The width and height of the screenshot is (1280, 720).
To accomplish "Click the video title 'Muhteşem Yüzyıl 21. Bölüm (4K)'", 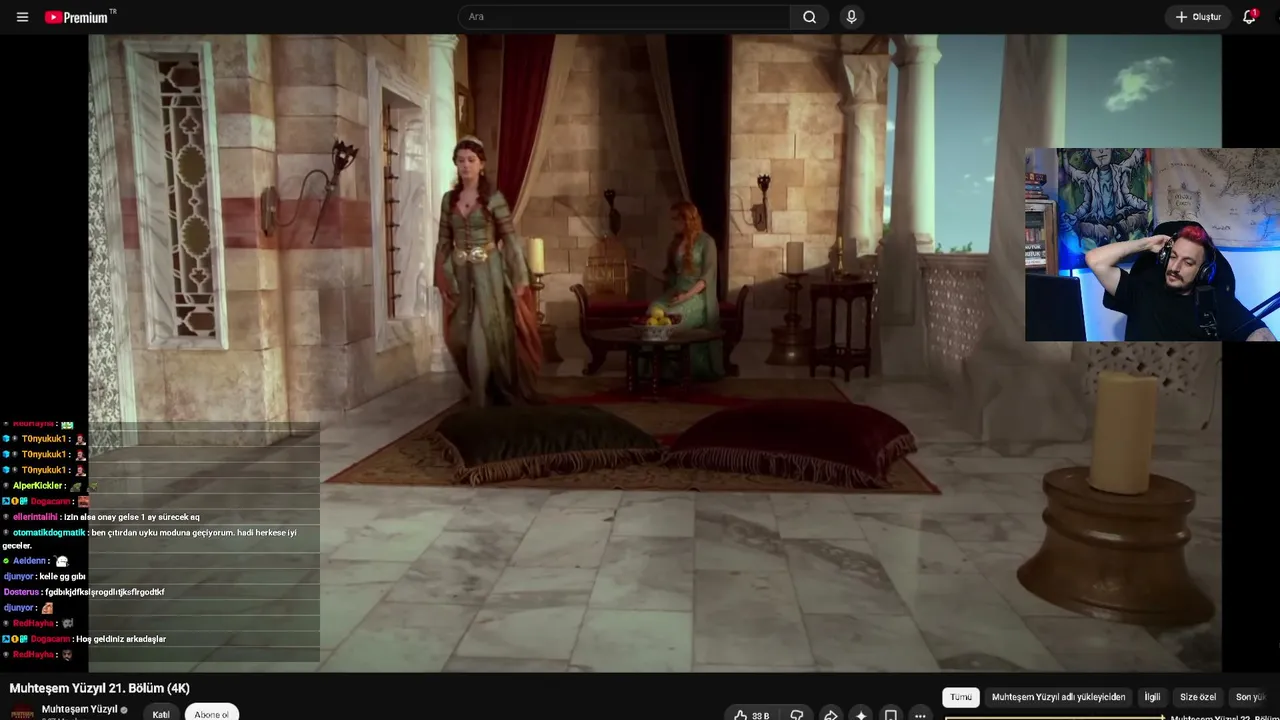I will [x=99, y=688].
